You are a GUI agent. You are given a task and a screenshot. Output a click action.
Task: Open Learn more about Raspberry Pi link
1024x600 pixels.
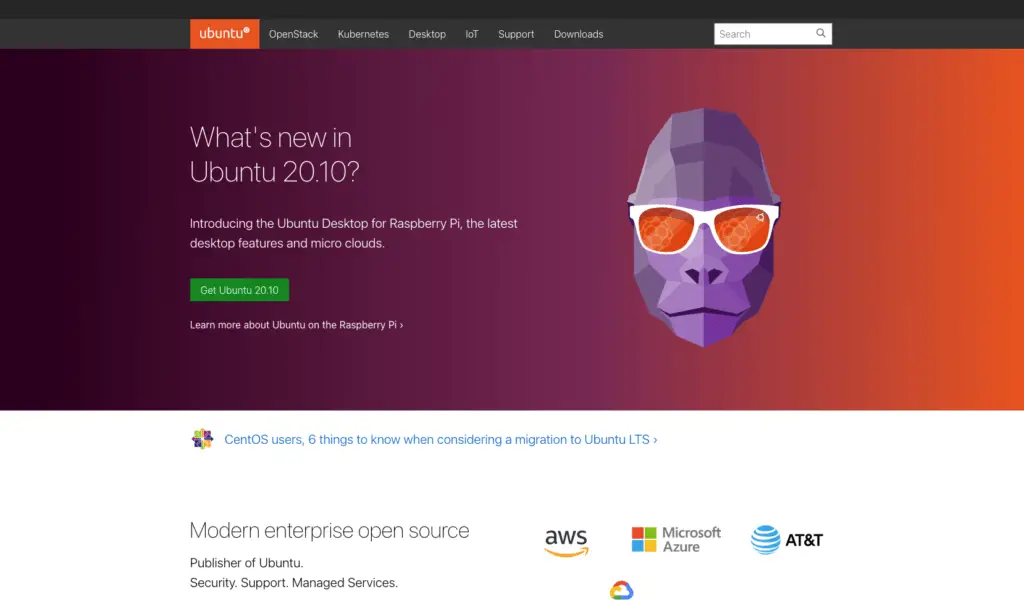tap(296, 324)
